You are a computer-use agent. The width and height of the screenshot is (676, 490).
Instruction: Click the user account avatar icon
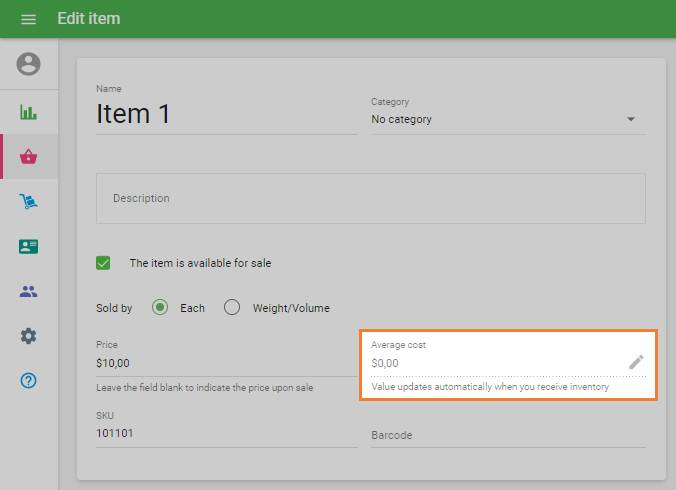coord(29,64)
